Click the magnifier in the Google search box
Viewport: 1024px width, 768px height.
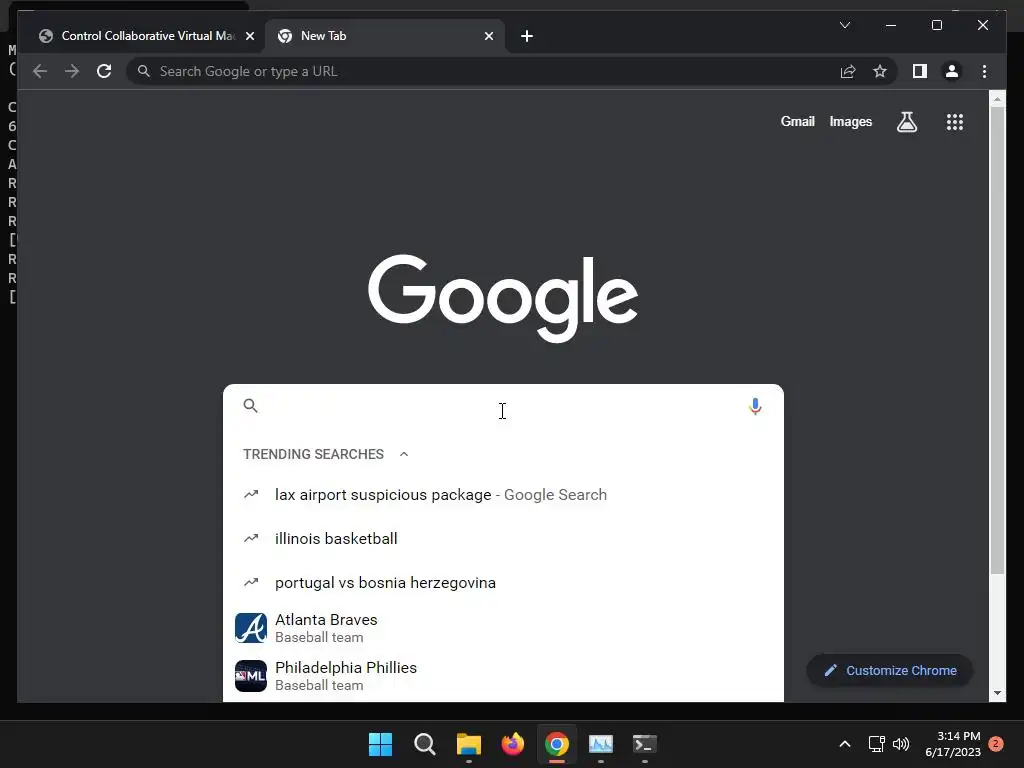(251, 406)
